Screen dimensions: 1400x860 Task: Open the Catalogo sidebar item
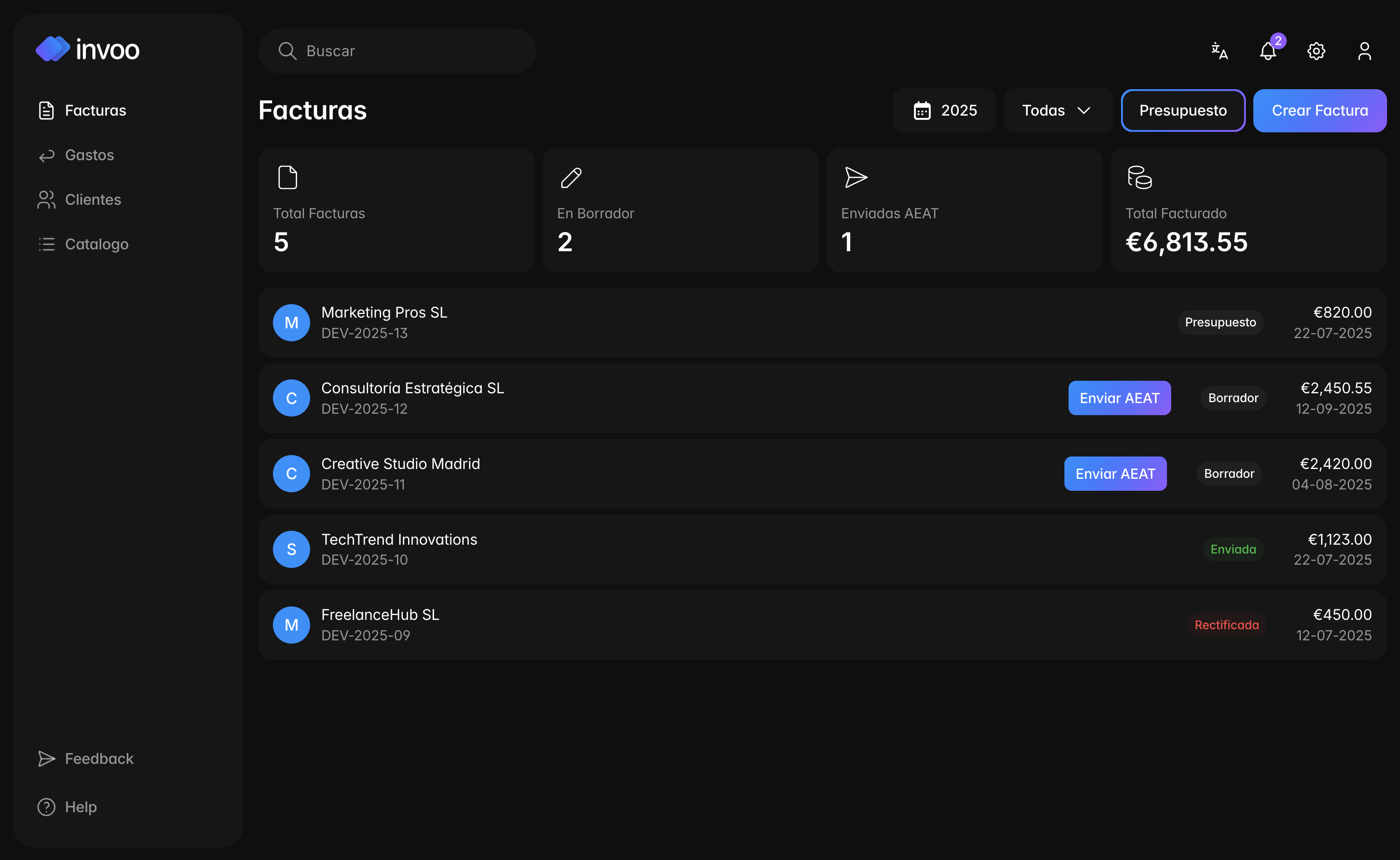(97, 244)
